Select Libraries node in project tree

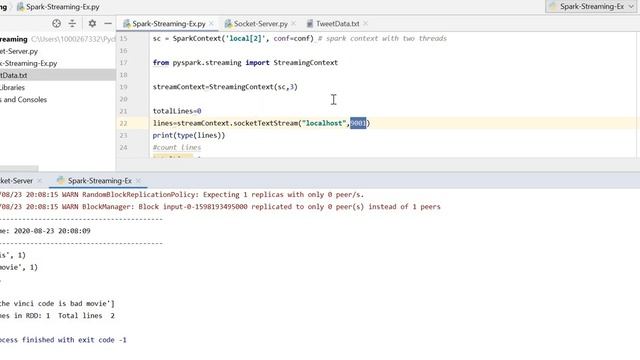coord(12,87)
